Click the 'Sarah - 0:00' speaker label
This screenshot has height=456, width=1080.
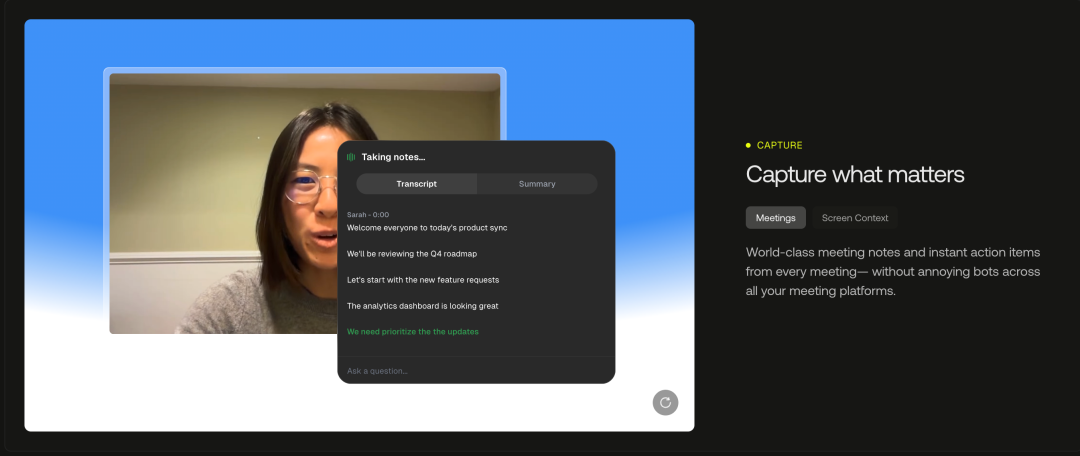coord(368,215)
